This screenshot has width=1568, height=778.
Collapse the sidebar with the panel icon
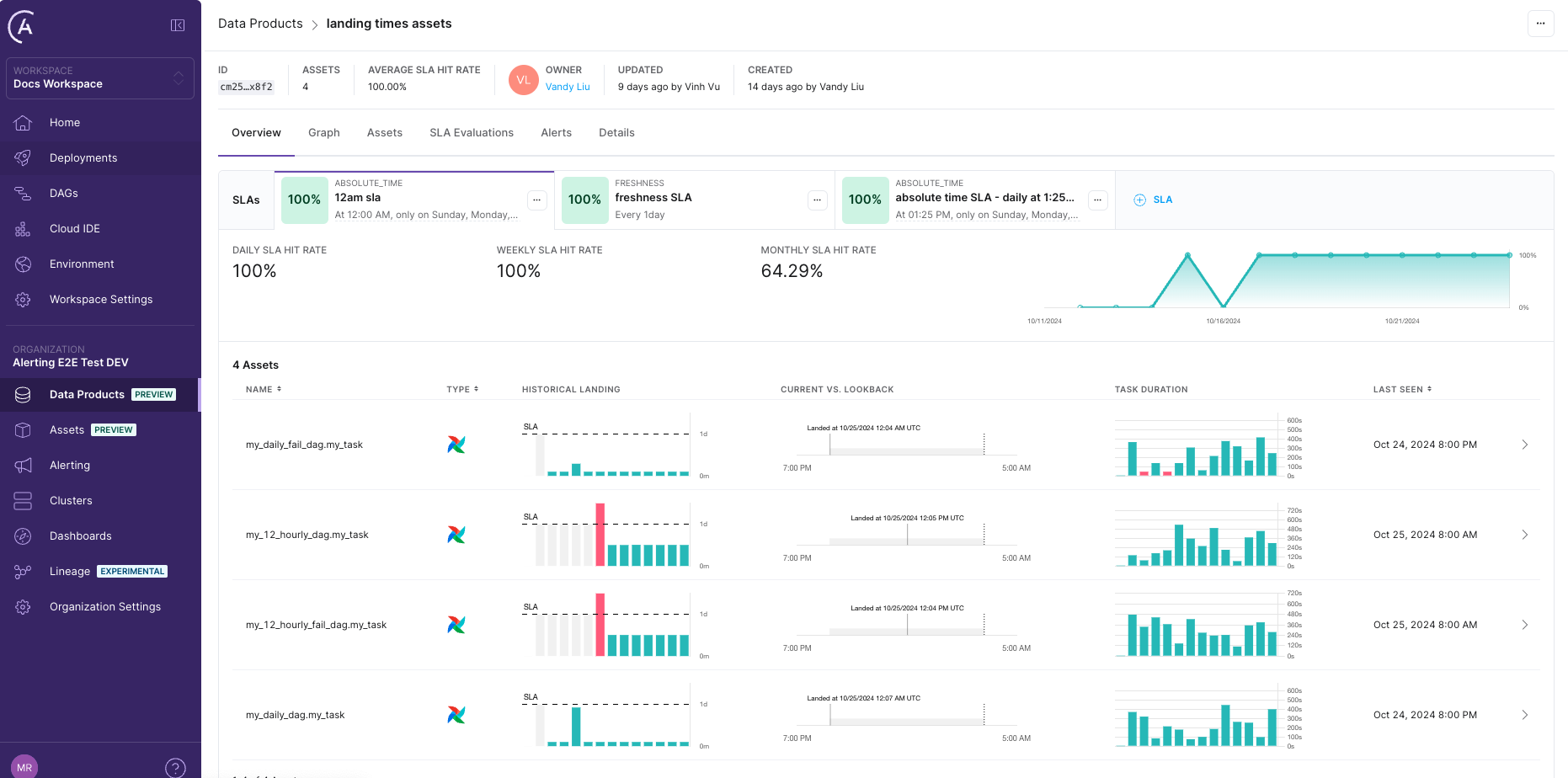pyautogui.click(x=178, y=25)
